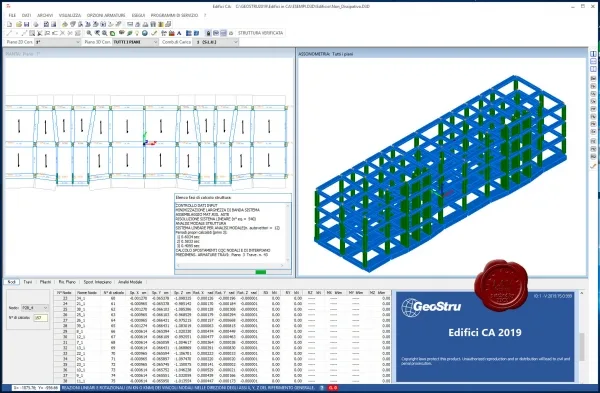The width and height of the screenshot is (600, 393).
Task: Click the blue globe icon in toolbar
Action: click(145, 33)
